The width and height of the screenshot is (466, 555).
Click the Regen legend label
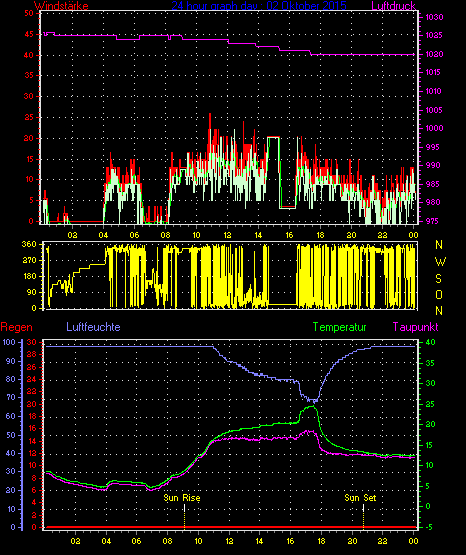[x=16, y=327]
